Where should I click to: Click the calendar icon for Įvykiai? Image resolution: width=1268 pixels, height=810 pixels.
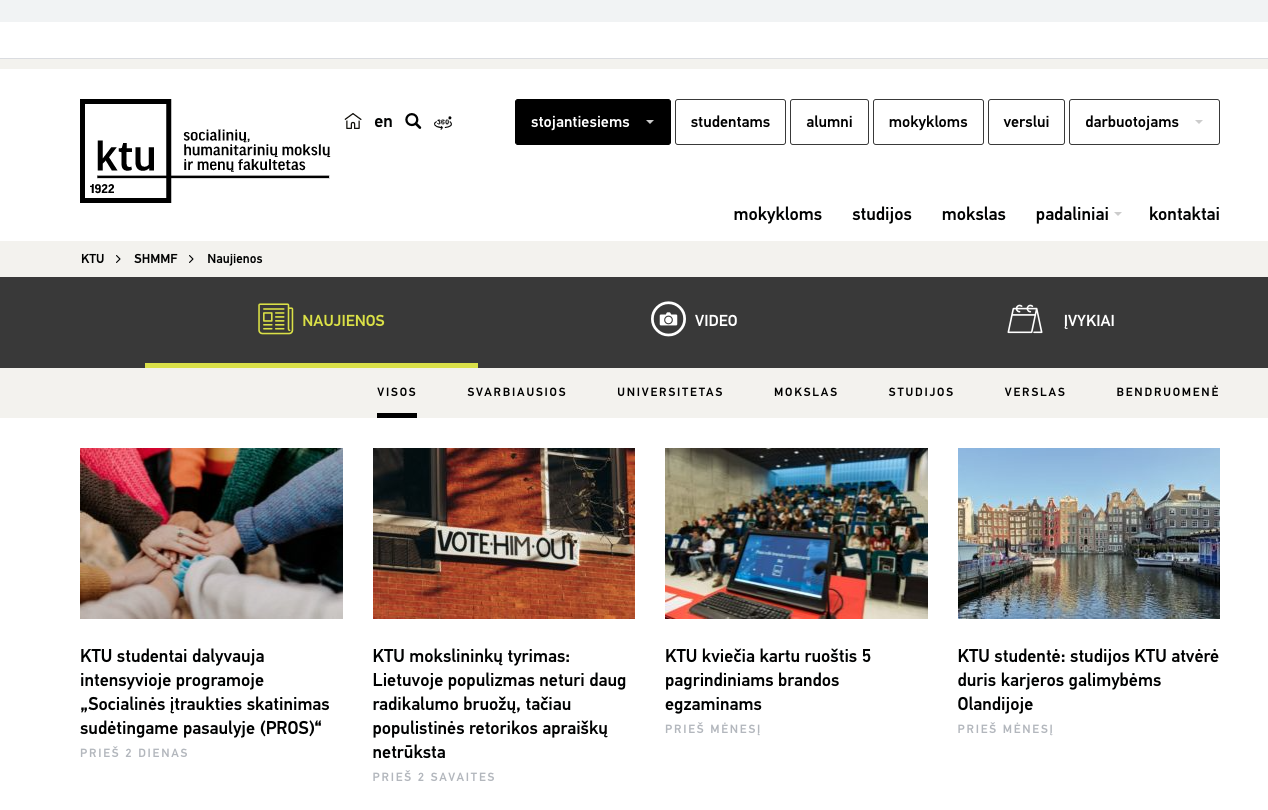pos(1025,319)
